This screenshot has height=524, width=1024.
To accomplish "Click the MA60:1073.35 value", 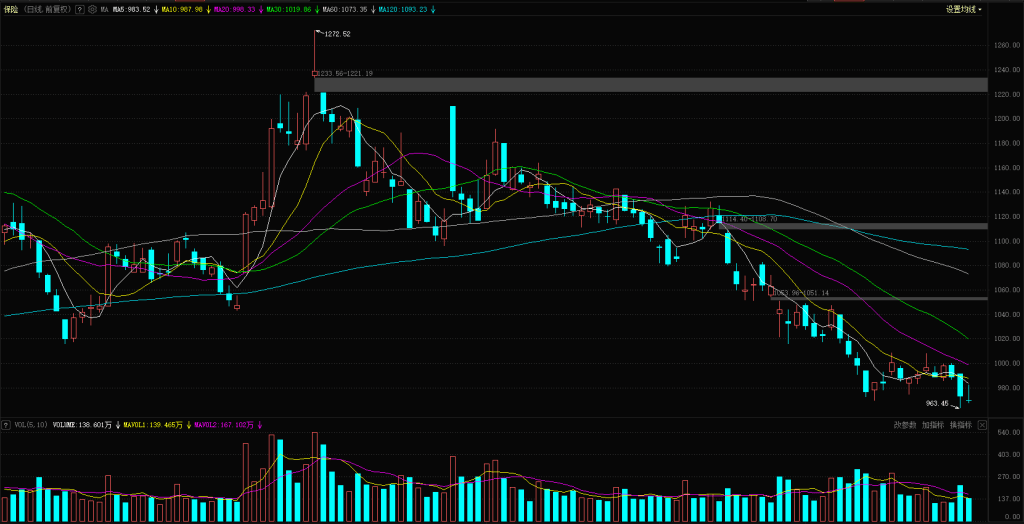I will coord(345,9).
